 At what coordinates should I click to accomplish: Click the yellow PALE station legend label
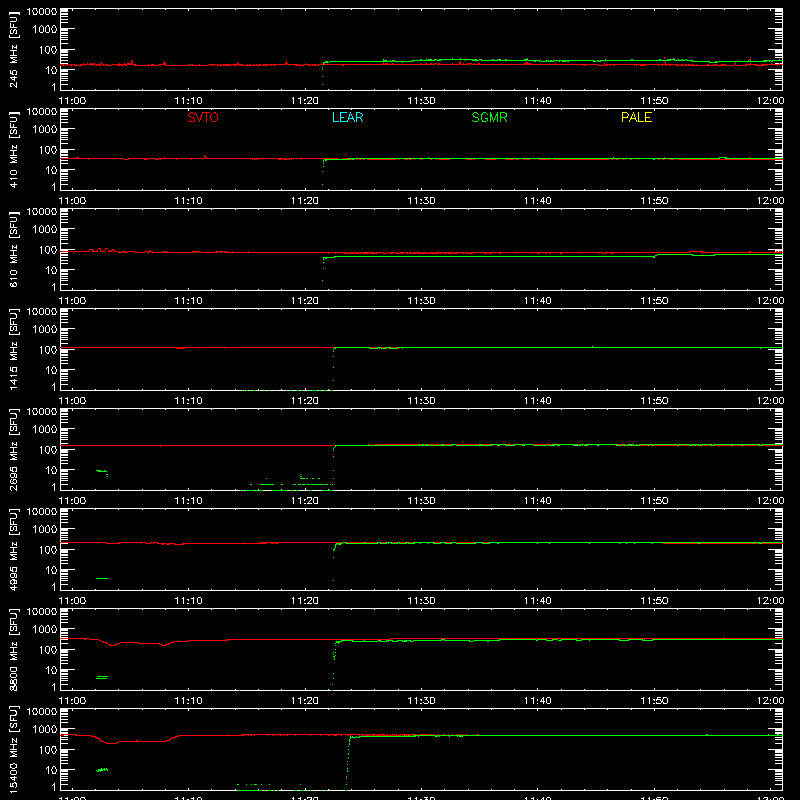click(x=636, y=117)
